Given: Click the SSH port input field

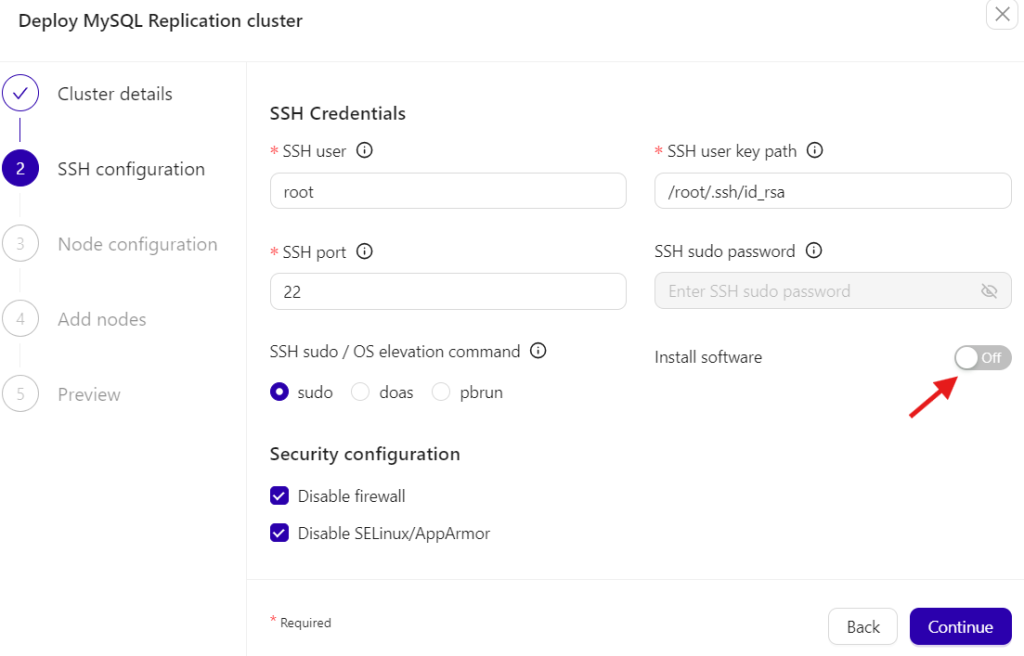Looking at the screenshot, I should (x=448, y=291).
